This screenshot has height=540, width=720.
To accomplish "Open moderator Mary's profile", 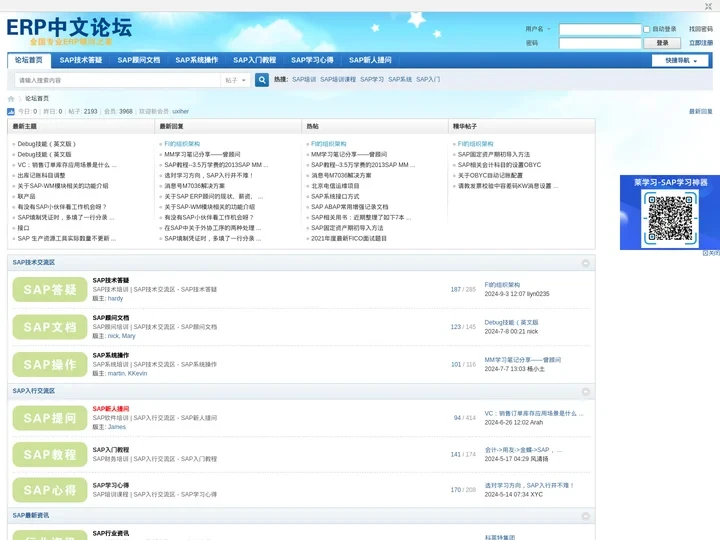I will point(129,336).
